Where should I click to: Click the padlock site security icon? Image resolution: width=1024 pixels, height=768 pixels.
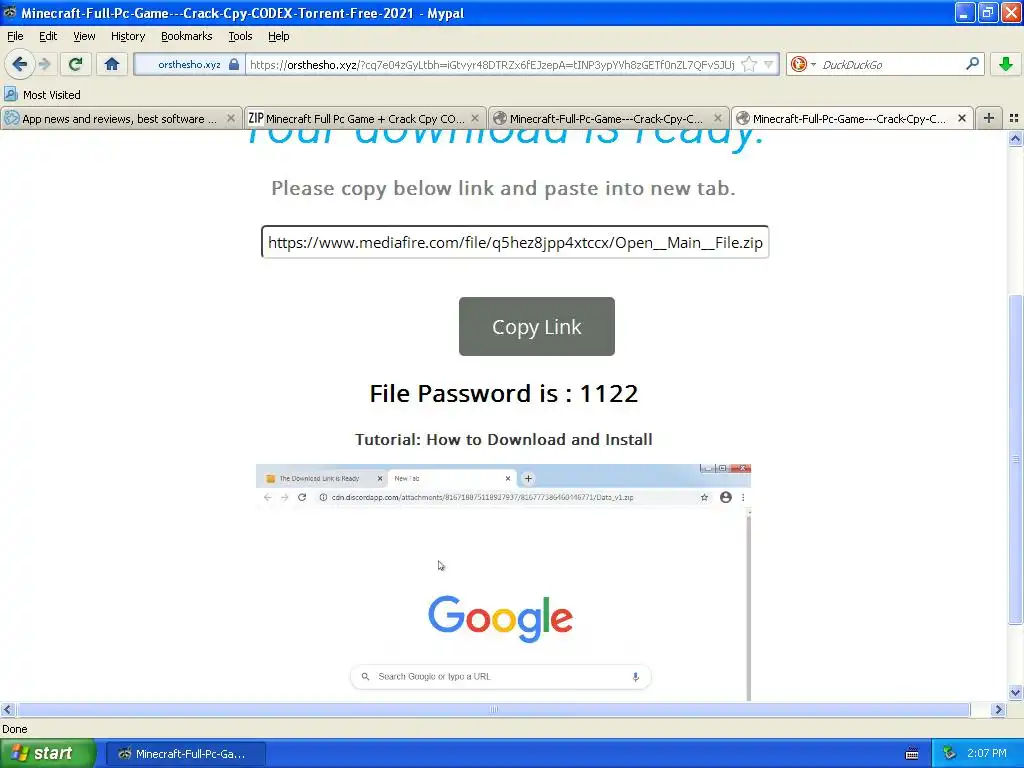tap(234, 64)
